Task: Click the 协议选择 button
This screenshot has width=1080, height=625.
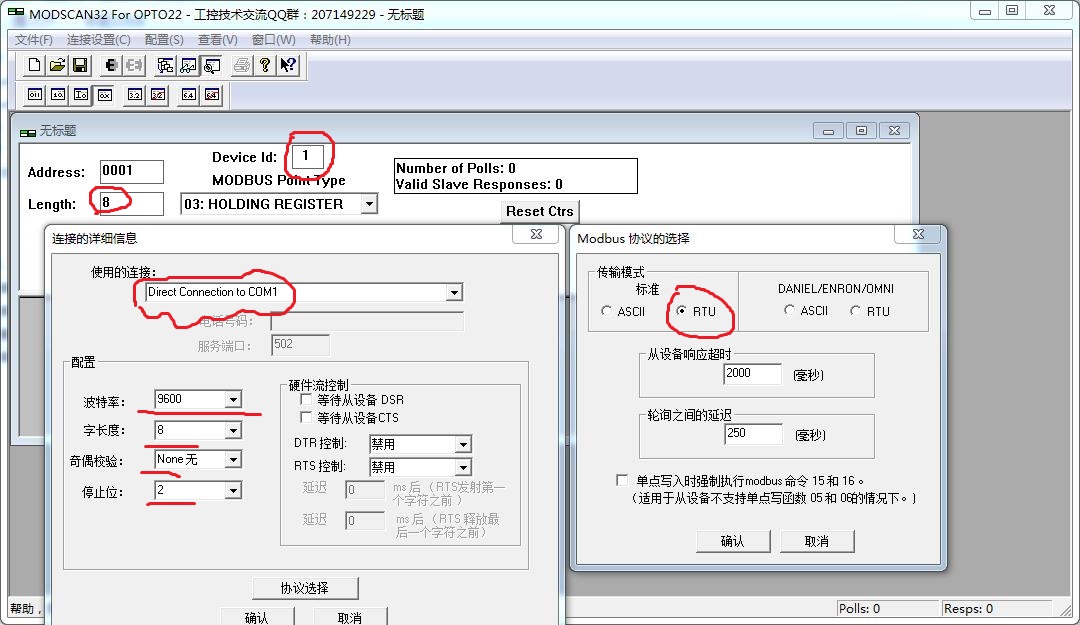Action: pos(305,588)
